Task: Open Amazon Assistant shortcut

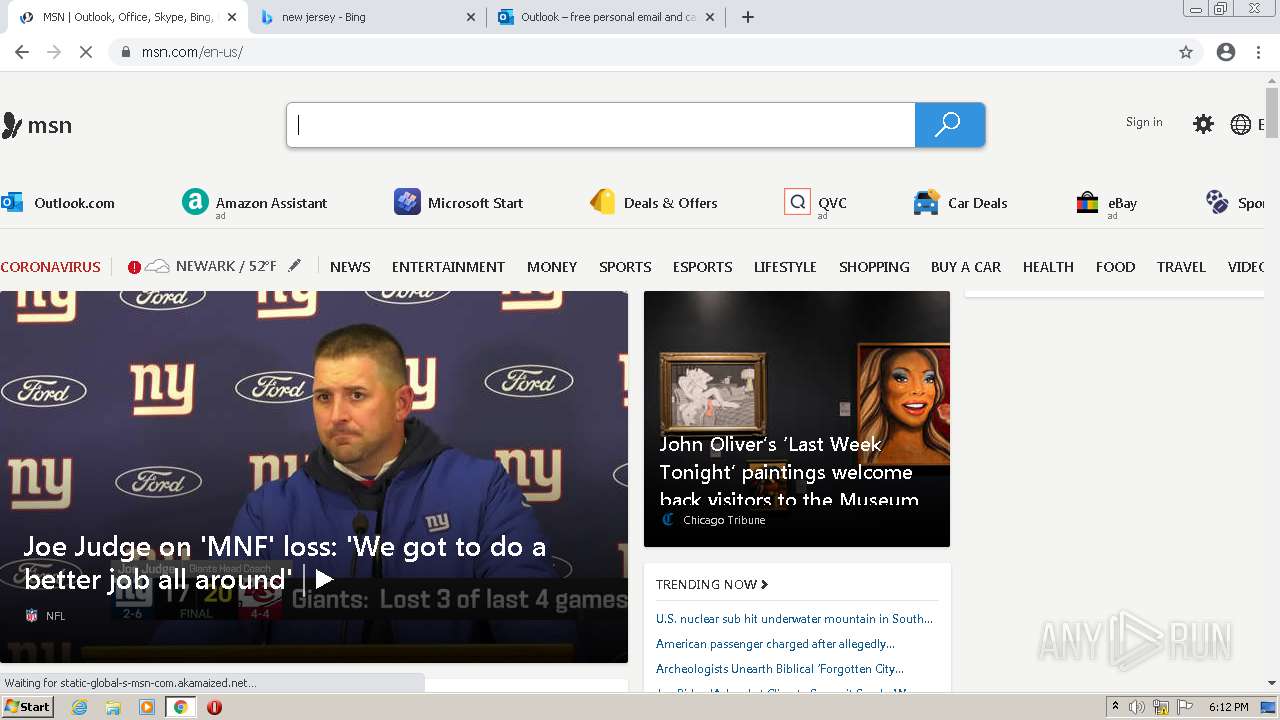Action: point(254,203)
